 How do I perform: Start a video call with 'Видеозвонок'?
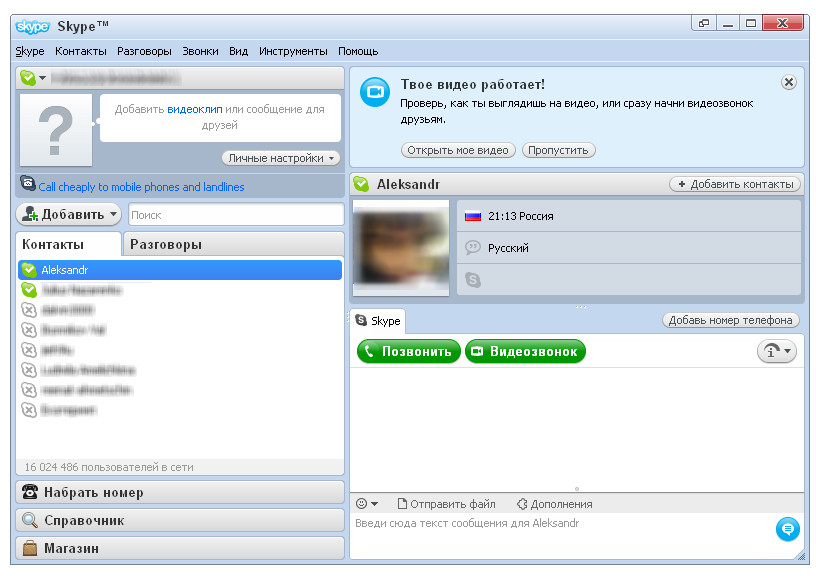(526, 351)
